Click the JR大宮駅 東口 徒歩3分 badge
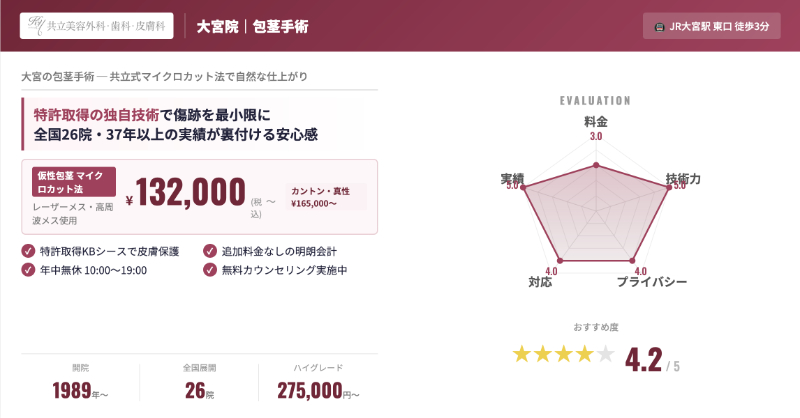The width and height of the screenshot is (800, 418). (x=711, y=27)
